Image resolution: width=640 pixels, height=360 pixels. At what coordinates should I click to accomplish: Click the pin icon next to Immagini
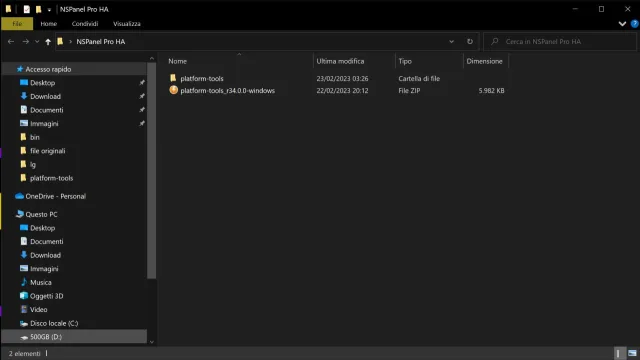tap(142, 124)
